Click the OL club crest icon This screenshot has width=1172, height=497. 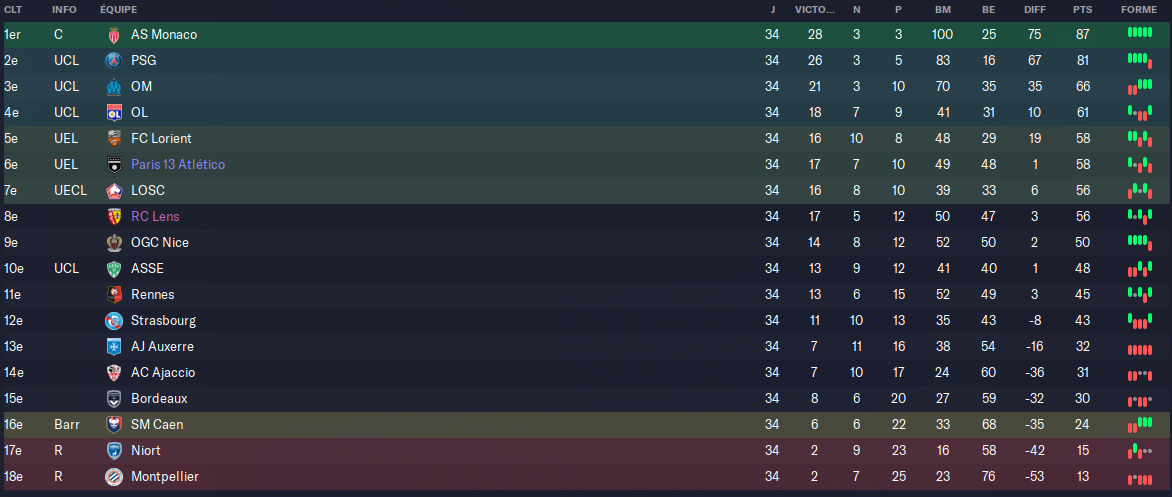point(114,113)
